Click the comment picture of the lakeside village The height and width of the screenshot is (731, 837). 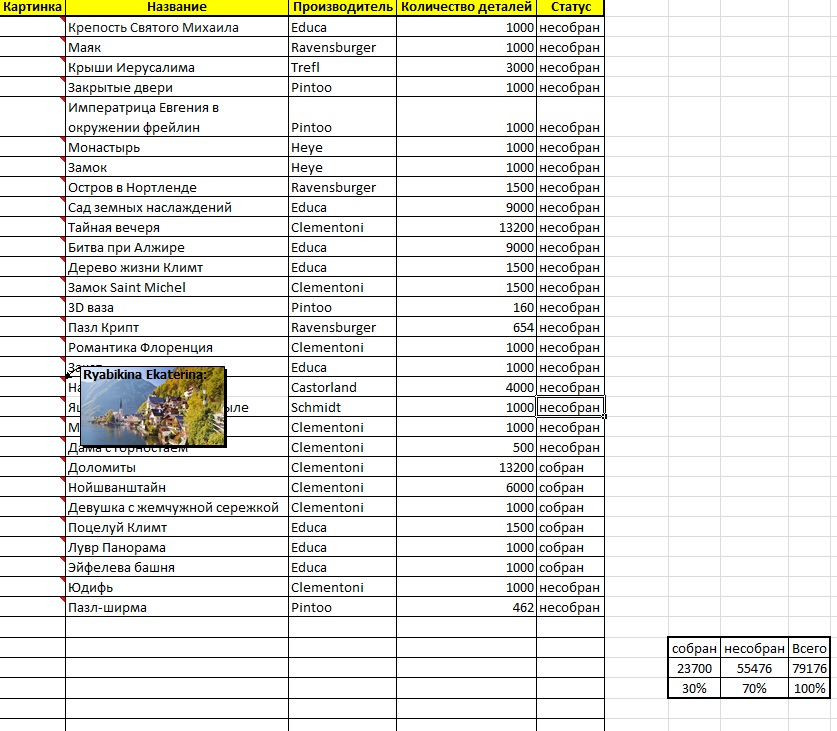click(x=152, y=410)
